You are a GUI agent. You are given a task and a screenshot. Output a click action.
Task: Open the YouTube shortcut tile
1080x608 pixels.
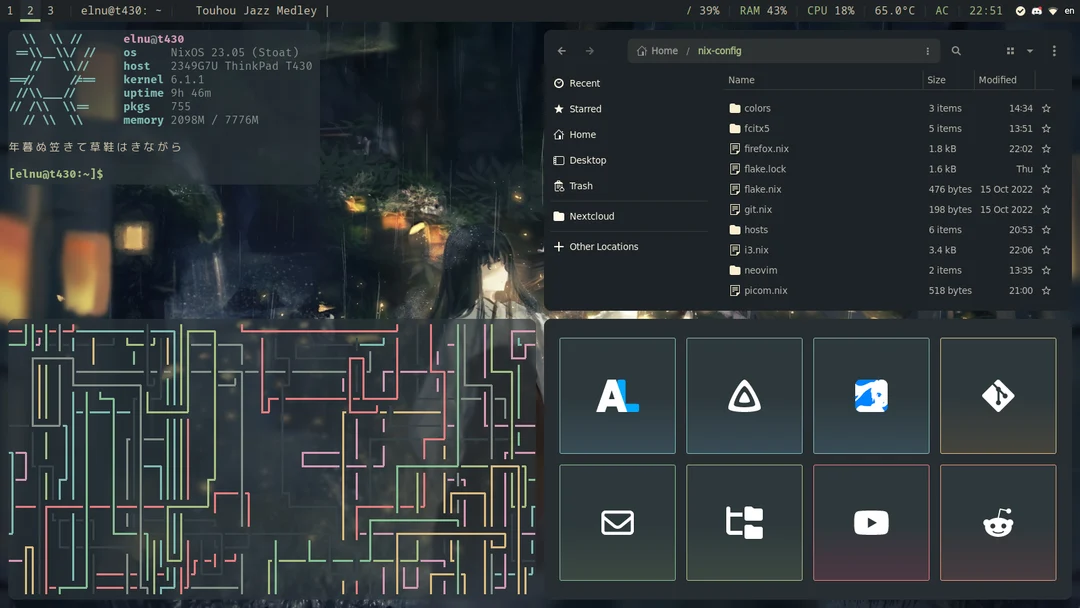(x=871, y=522)
